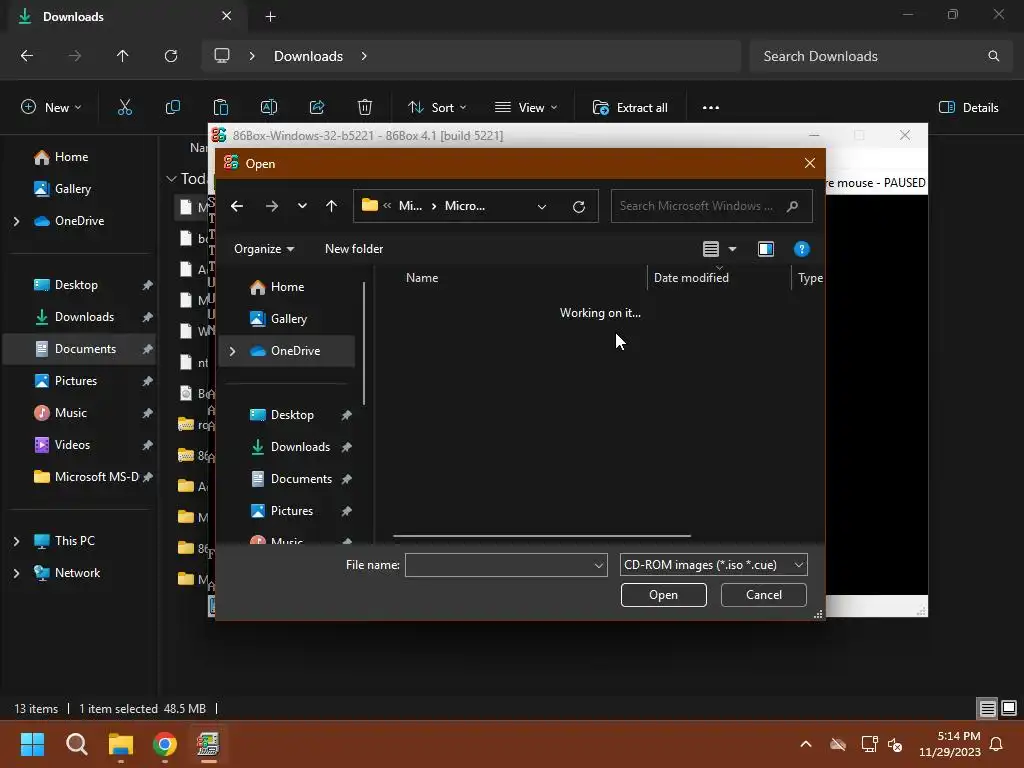
Task: Change the view layout icon in the Open dialog
Action: click(x=711, y=249)
